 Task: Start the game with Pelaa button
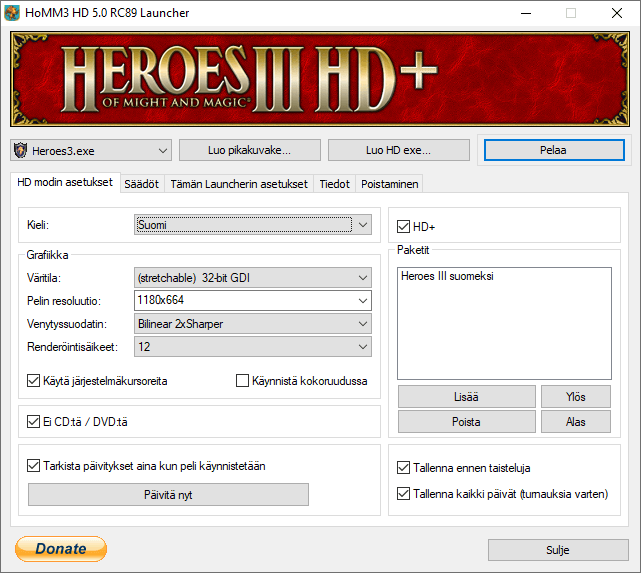(553, 150)
